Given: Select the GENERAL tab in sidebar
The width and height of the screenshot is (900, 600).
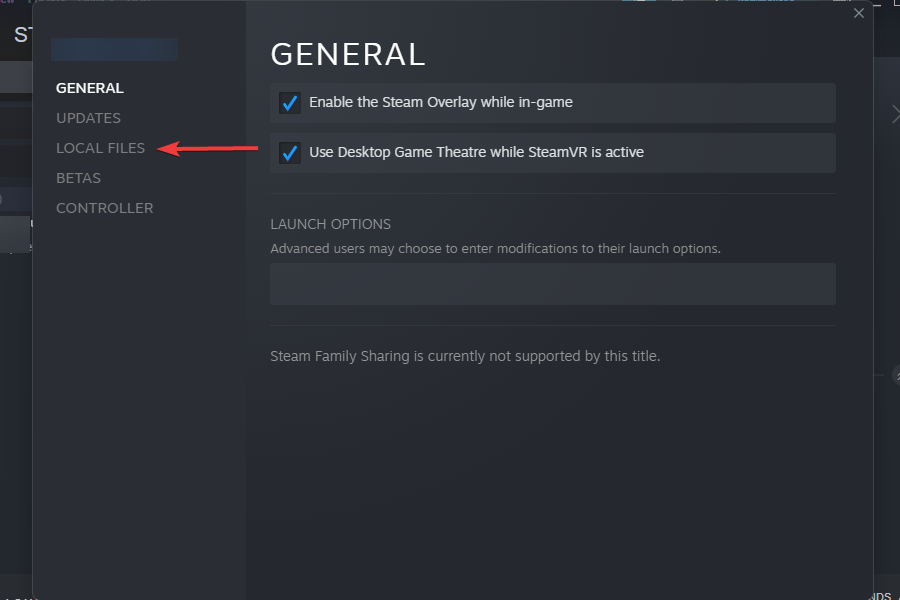Looking at the screenshot, I should [x=90, y=88].
